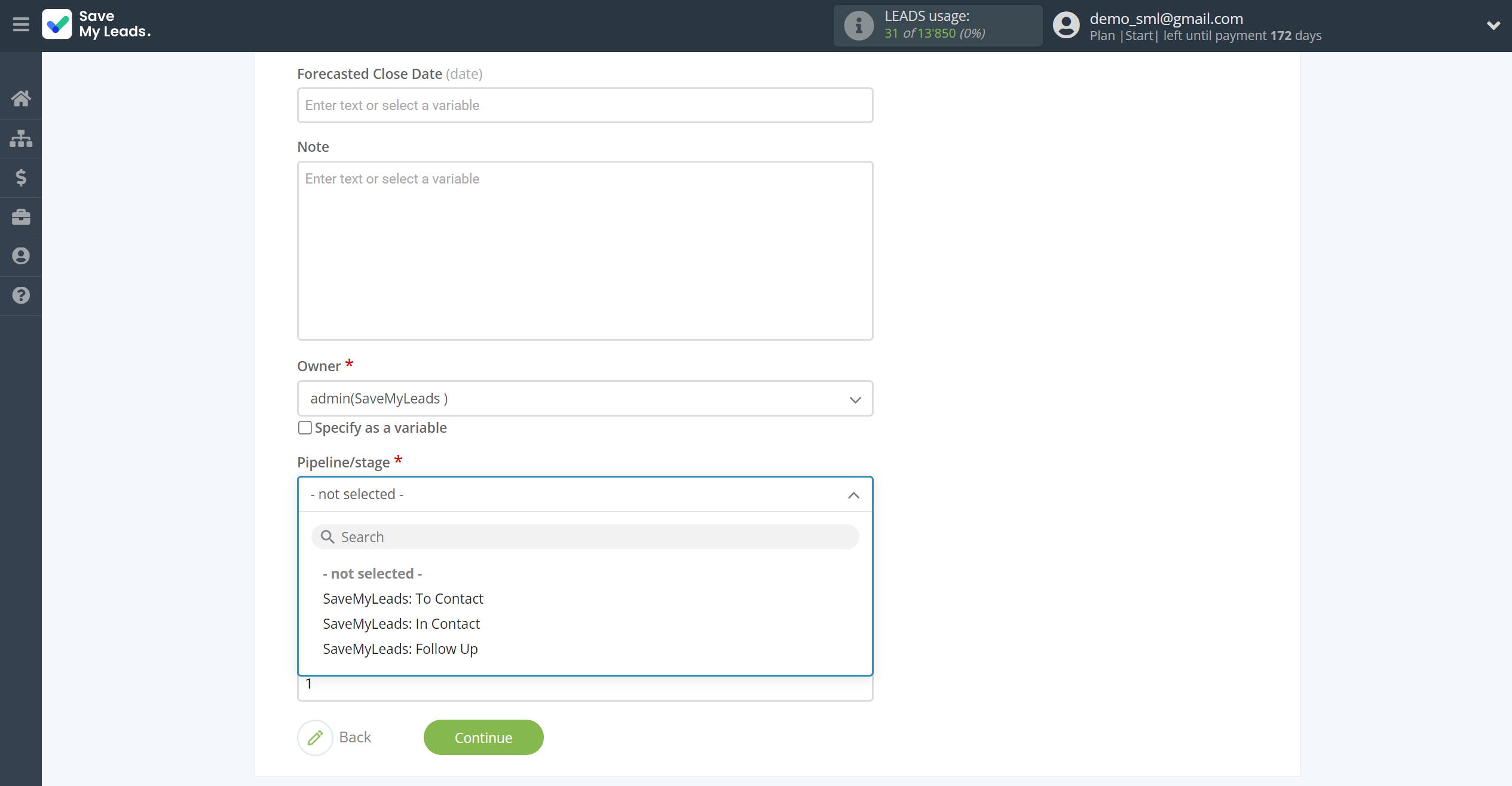Screen dimensions: 1512x786
Task: Click the Plan Start payment info text
Action: click(x=1205, y=35)
